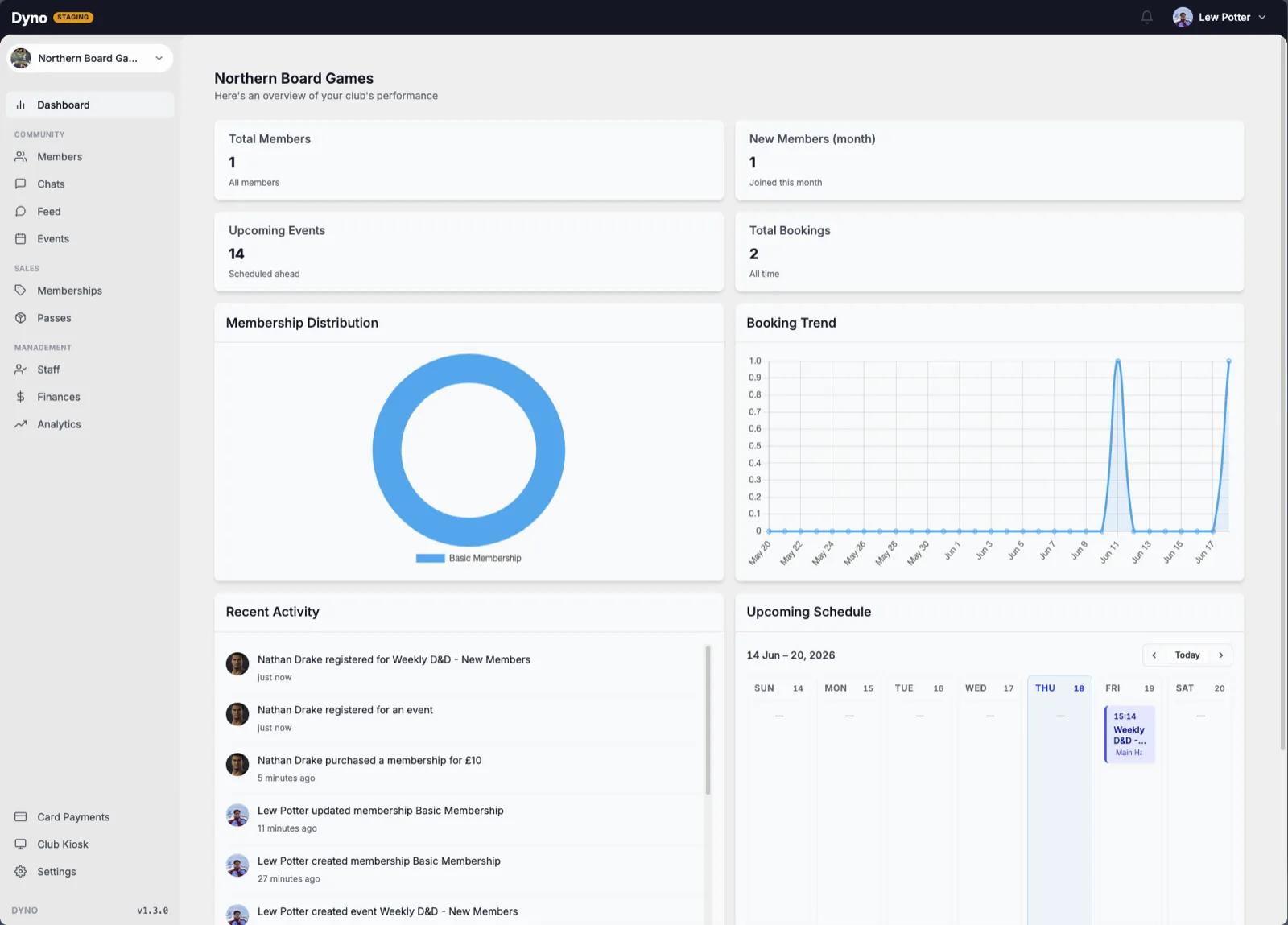Image resolution: width=1288 pixels, height=925 pixels.
Task: Click the Passes cube icon
Action: coord(21,318)
